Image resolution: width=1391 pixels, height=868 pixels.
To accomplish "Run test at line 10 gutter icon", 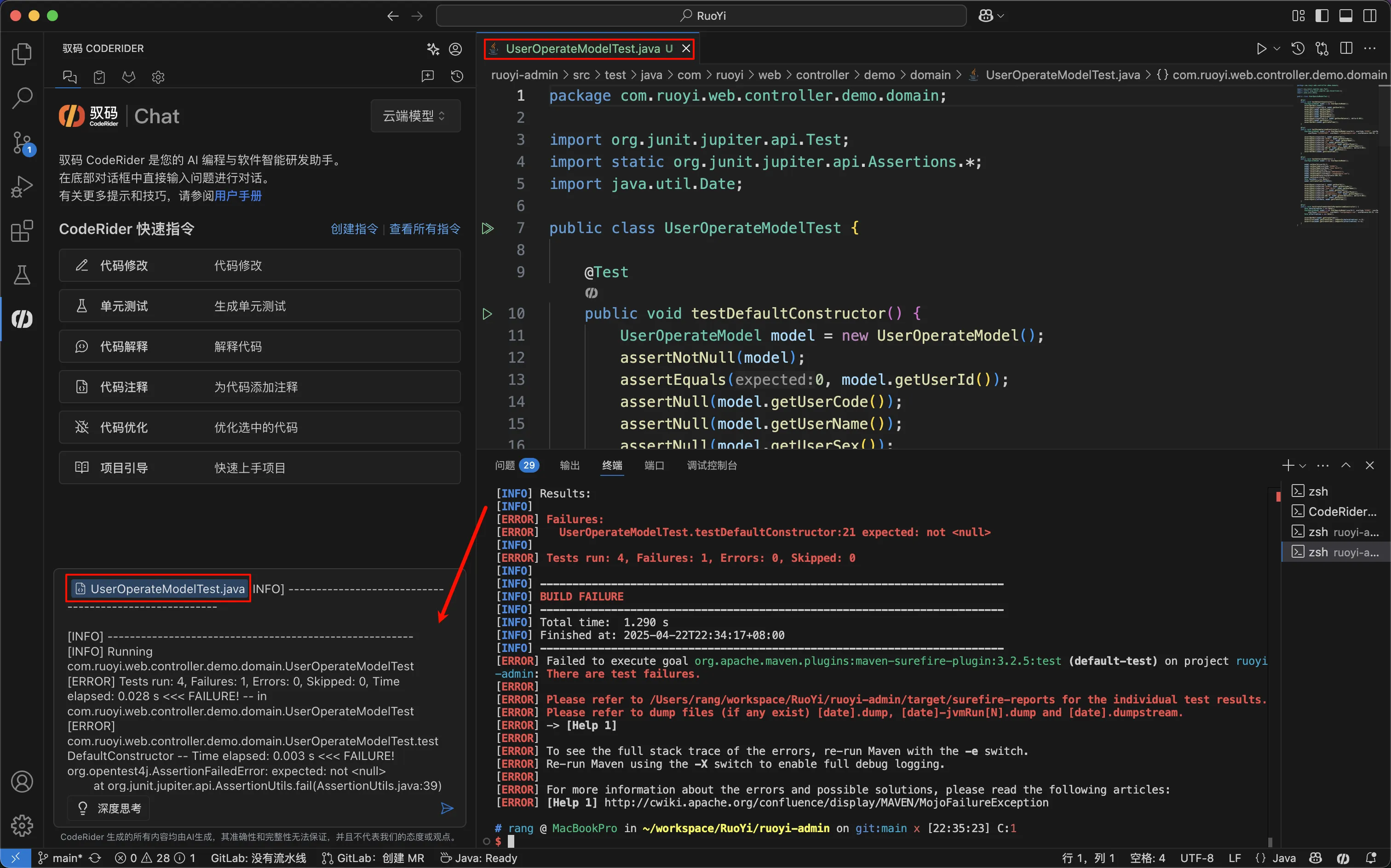I will point(487,314).
